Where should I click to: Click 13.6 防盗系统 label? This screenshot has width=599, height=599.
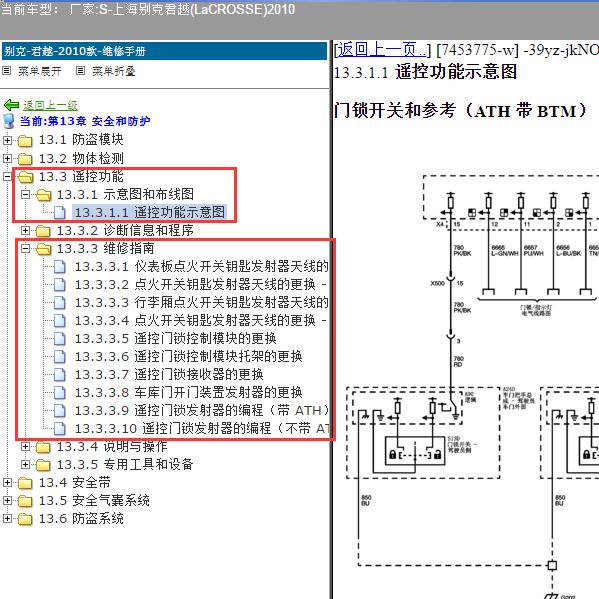pyautogui.click(x=81, y=518)
